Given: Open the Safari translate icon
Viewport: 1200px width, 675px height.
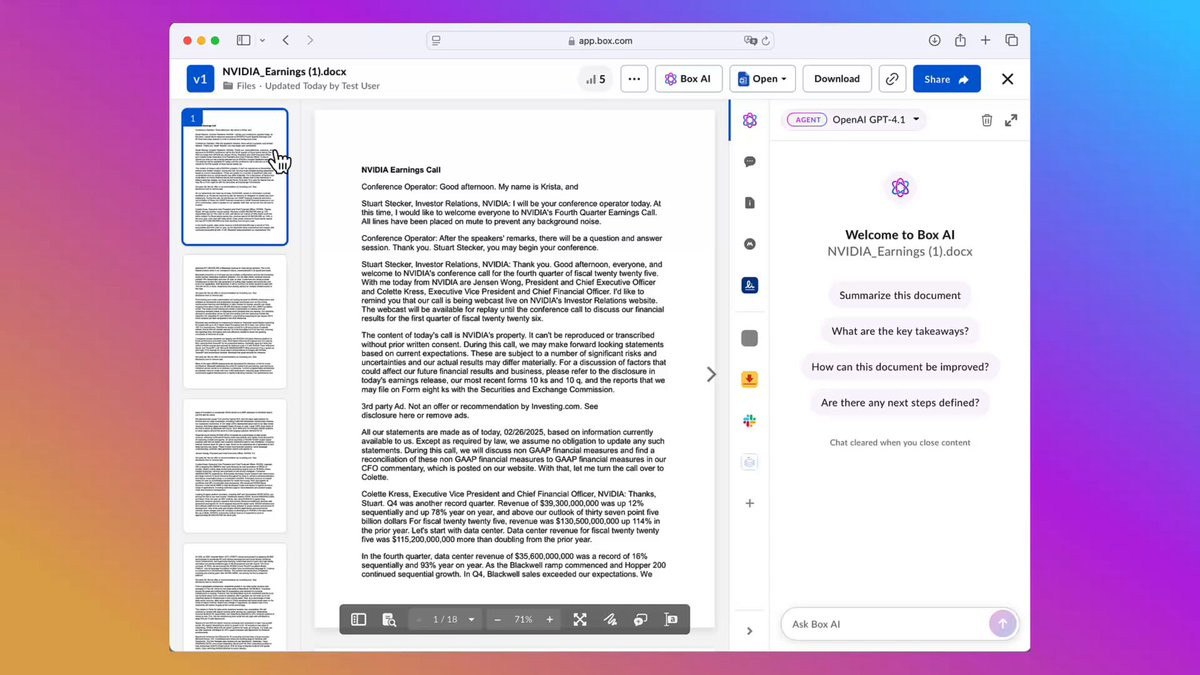Looking at the screenshot, I should point(750,41).
